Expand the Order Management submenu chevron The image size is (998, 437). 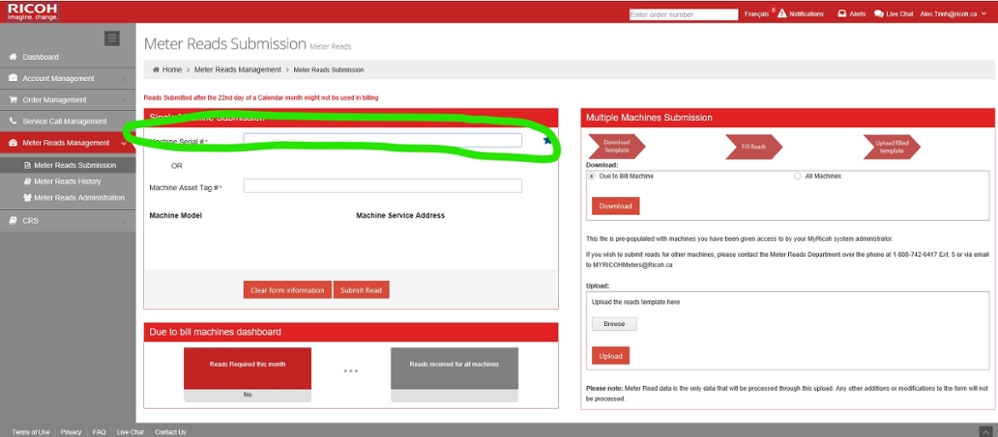coord(124,101)
